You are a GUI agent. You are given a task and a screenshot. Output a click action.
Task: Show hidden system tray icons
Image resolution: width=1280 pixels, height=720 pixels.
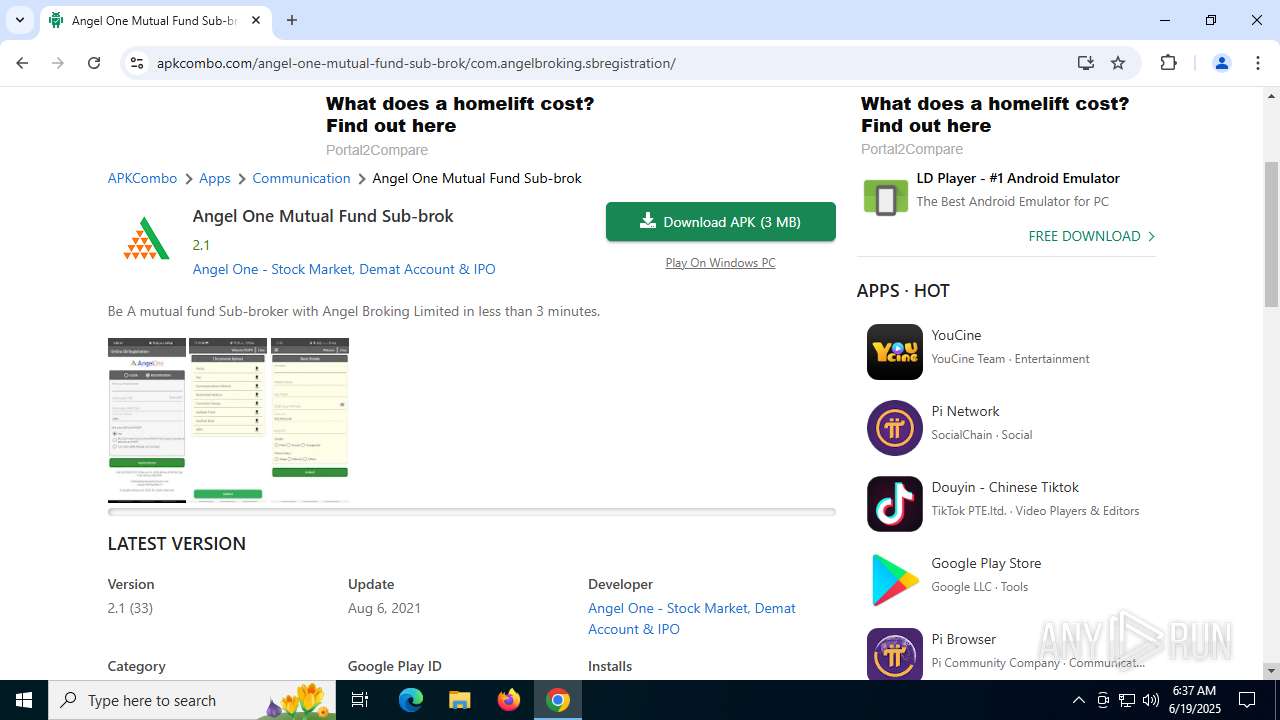pos(1078,700)
